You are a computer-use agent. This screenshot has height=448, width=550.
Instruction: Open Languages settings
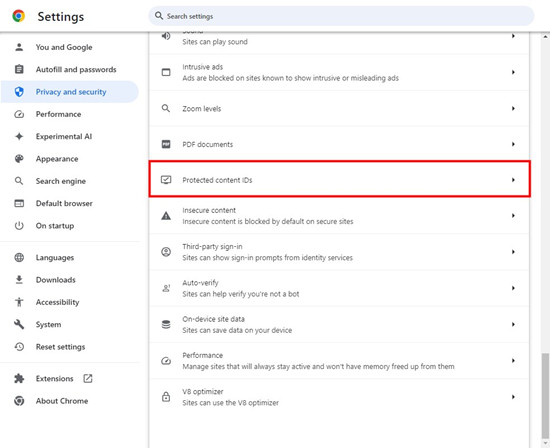click(69, 258)
